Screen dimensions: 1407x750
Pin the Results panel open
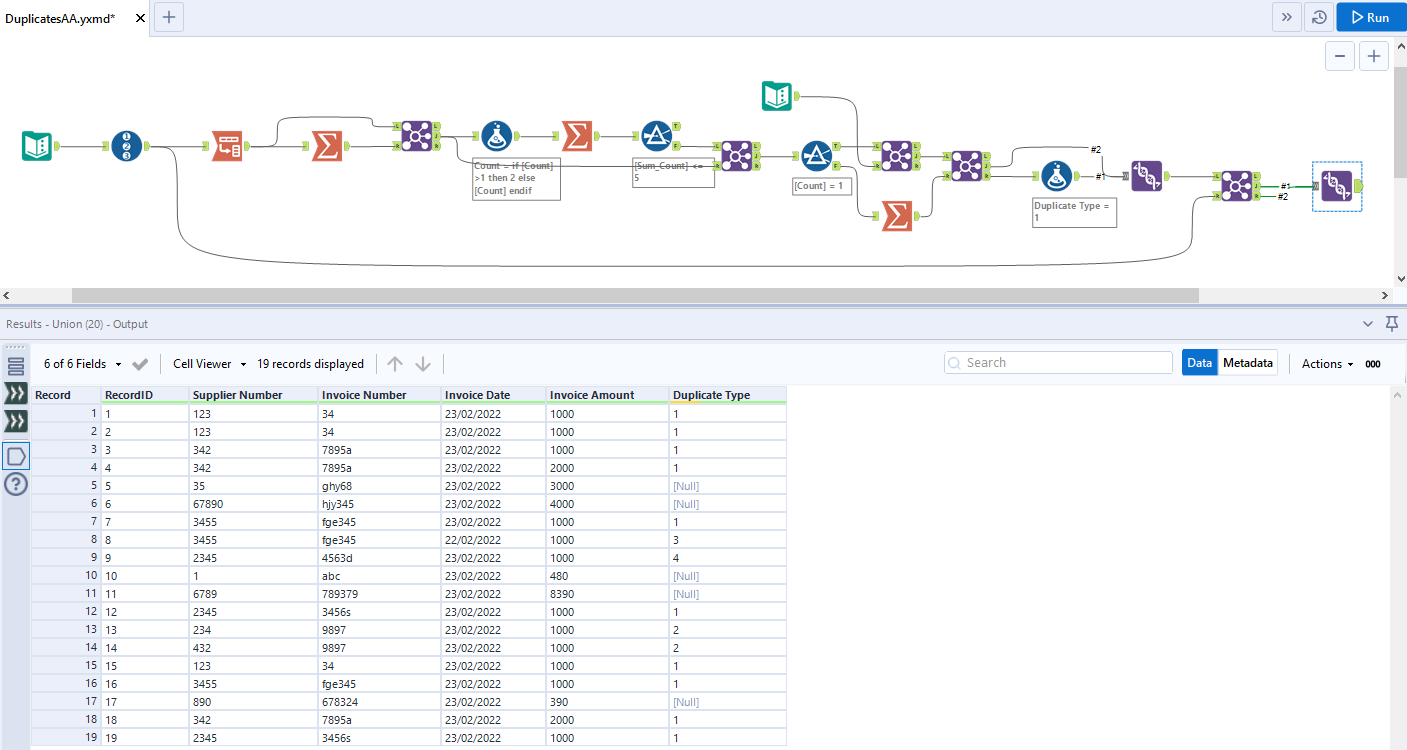click(1392, 324)
